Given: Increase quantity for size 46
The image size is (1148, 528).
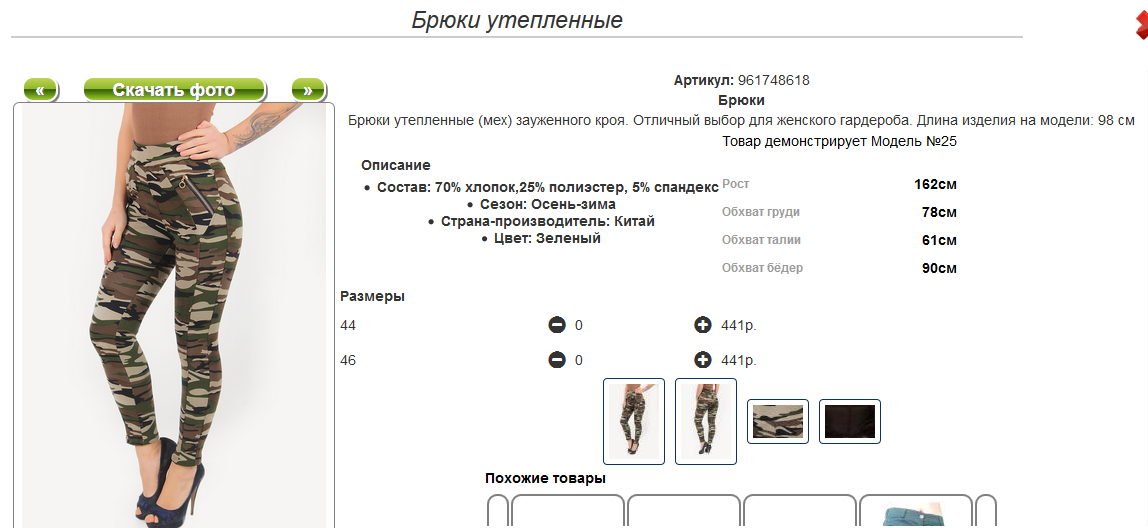Looking at the screenshot, I should coord(703,360).
